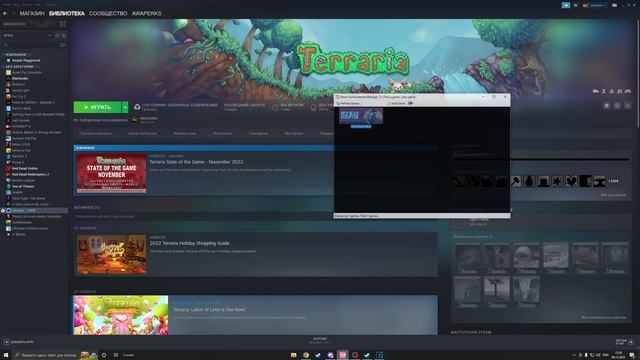Open the Windows Start menu

[6, 355]
